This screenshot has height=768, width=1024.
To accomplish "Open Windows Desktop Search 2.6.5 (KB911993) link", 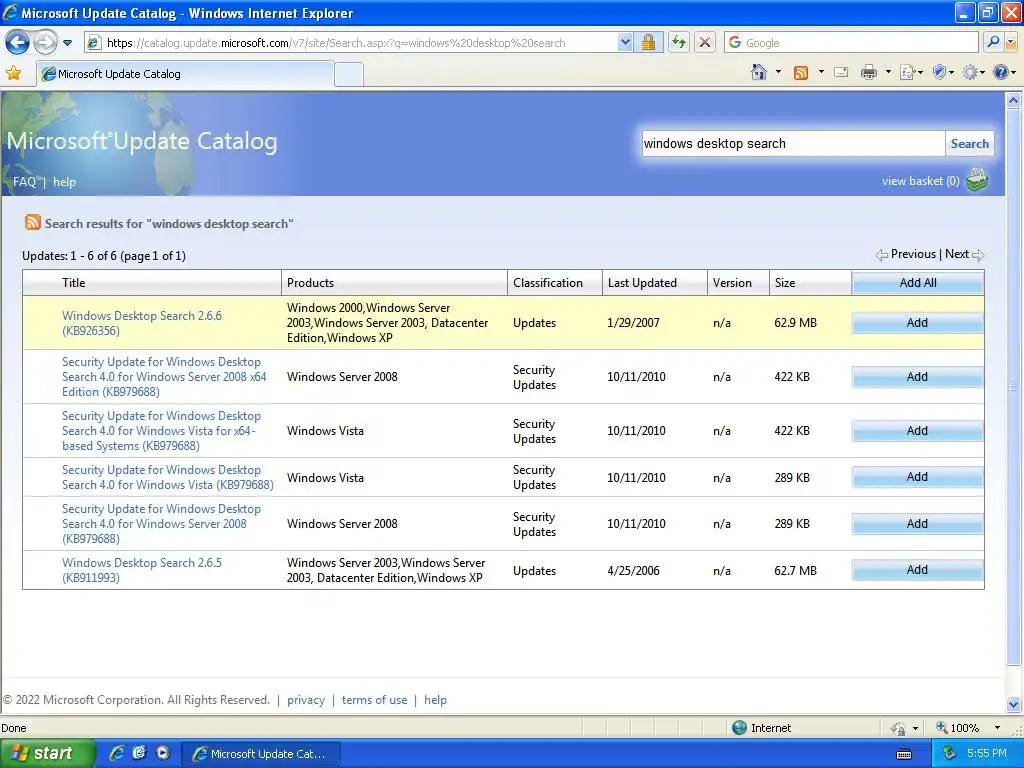I will pyautogui.click(x=142, y=570).
